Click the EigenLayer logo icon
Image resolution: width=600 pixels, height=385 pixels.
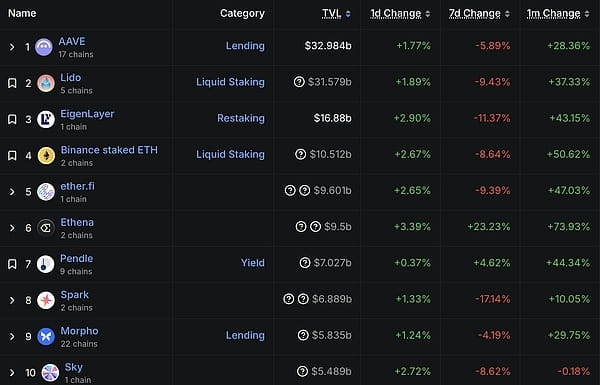46,119
